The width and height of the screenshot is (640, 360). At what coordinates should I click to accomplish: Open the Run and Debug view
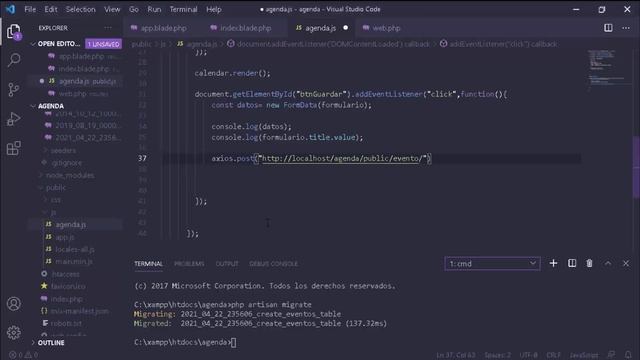point(13,119)
